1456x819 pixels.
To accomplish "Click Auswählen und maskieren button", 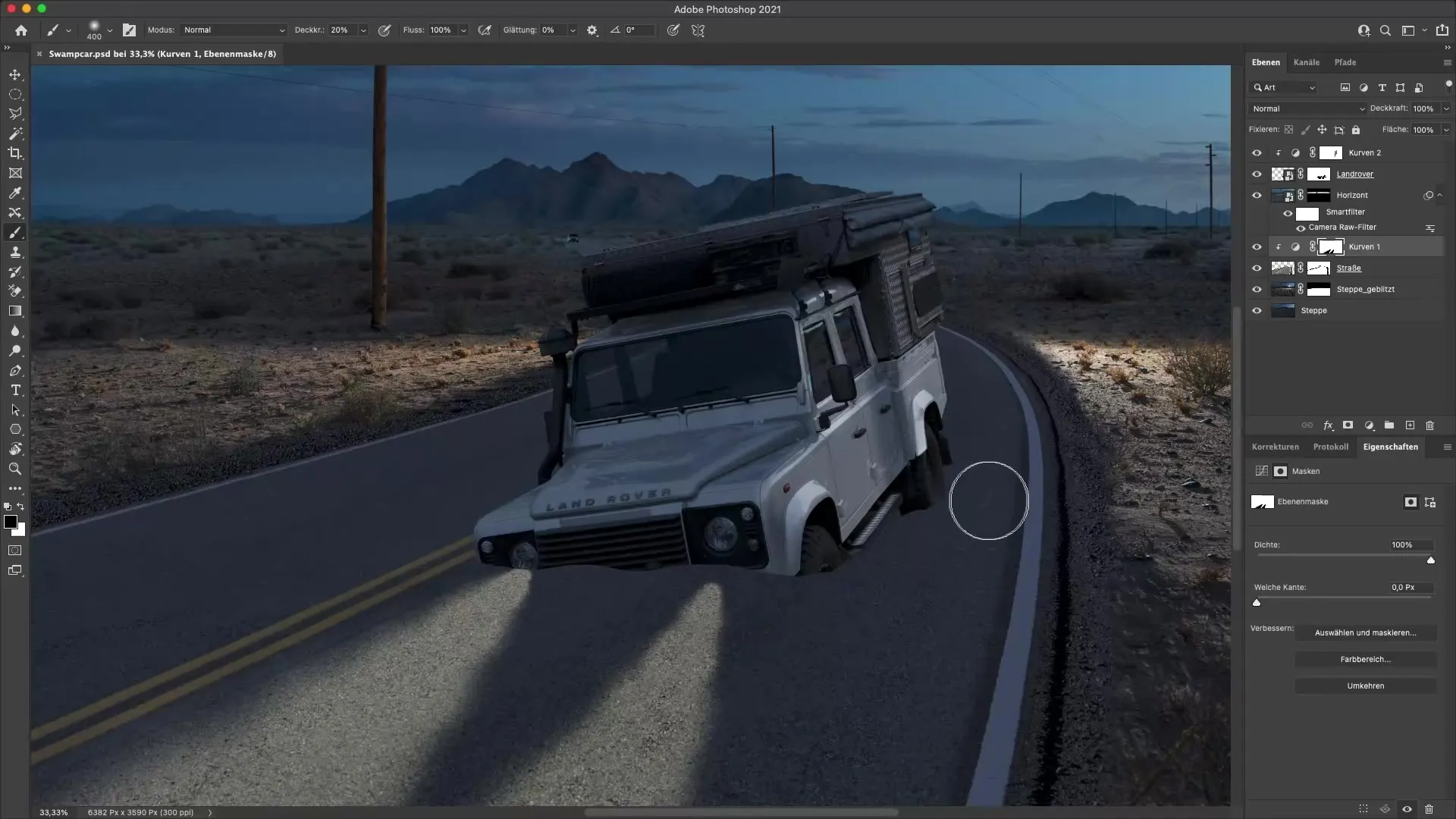I will point(1365,632).
